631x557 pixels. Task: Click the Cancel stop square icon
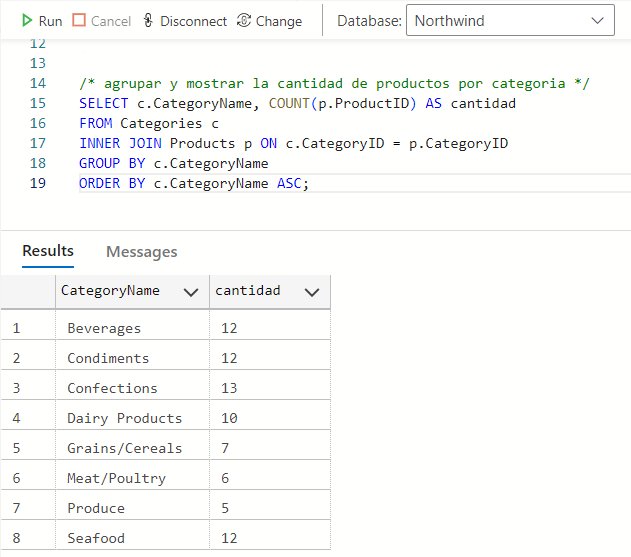pyautogui.click(x=79, y=21)
